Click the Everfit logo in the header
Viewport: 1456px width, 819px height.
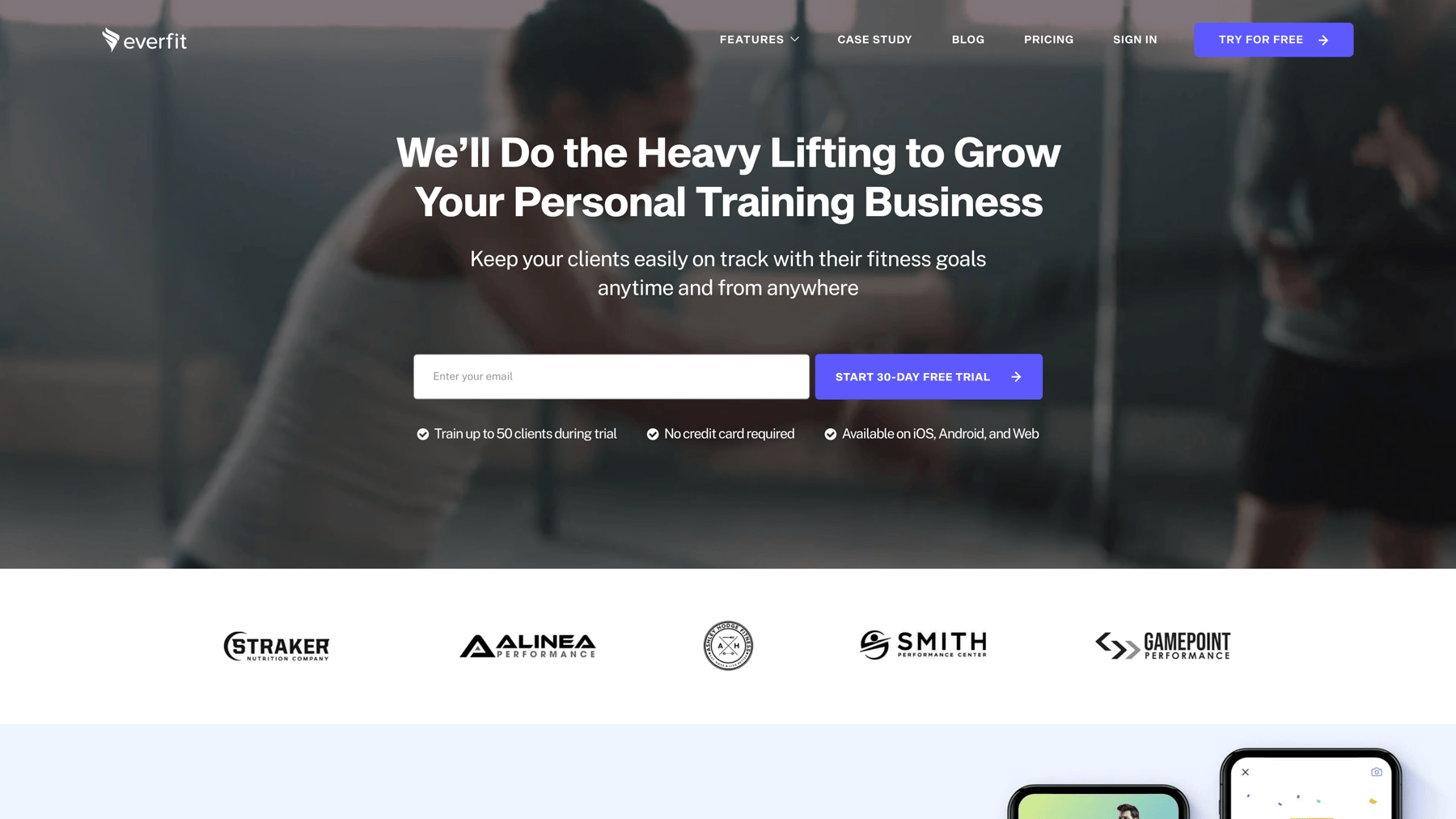(144, 40)
